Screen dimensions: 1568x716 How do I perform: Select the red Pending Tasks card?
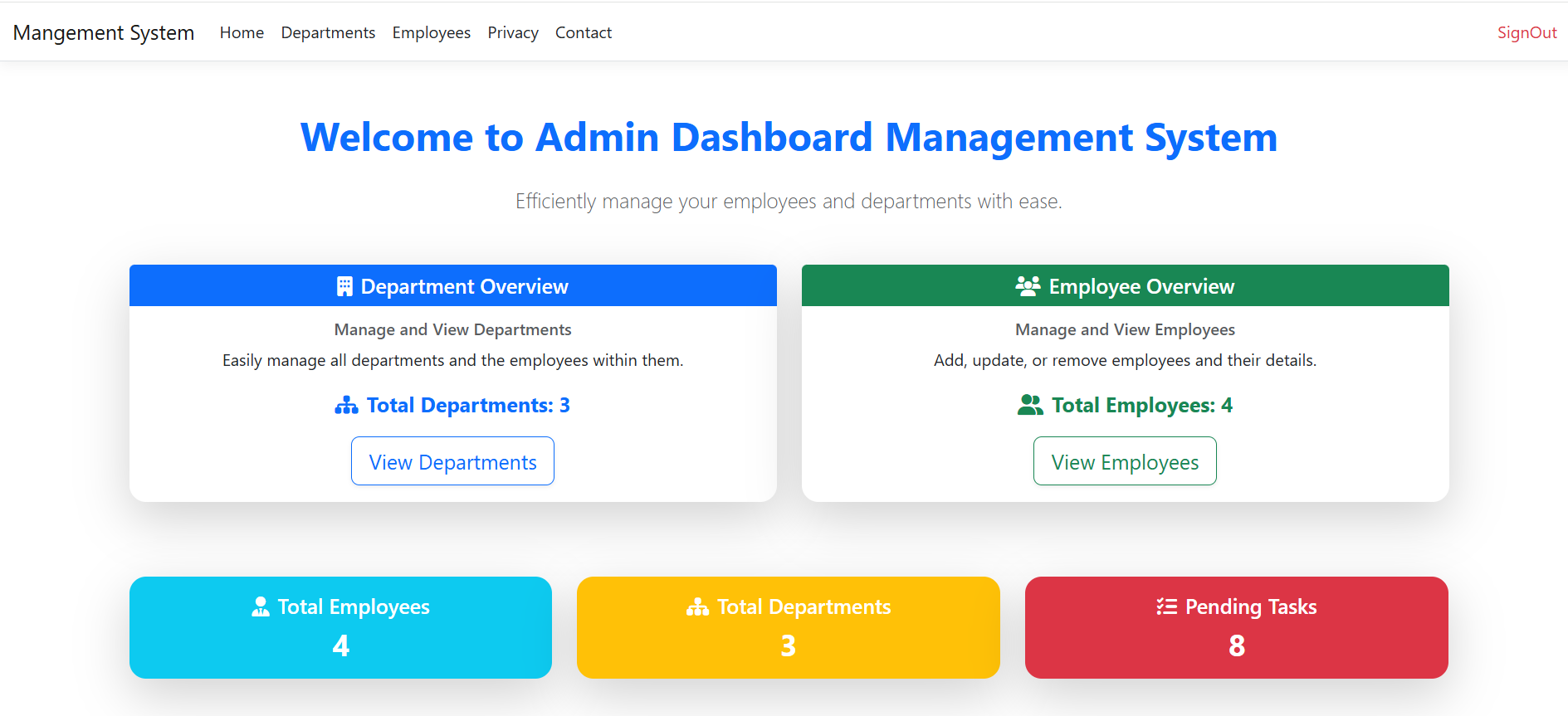coord(1236,628)
